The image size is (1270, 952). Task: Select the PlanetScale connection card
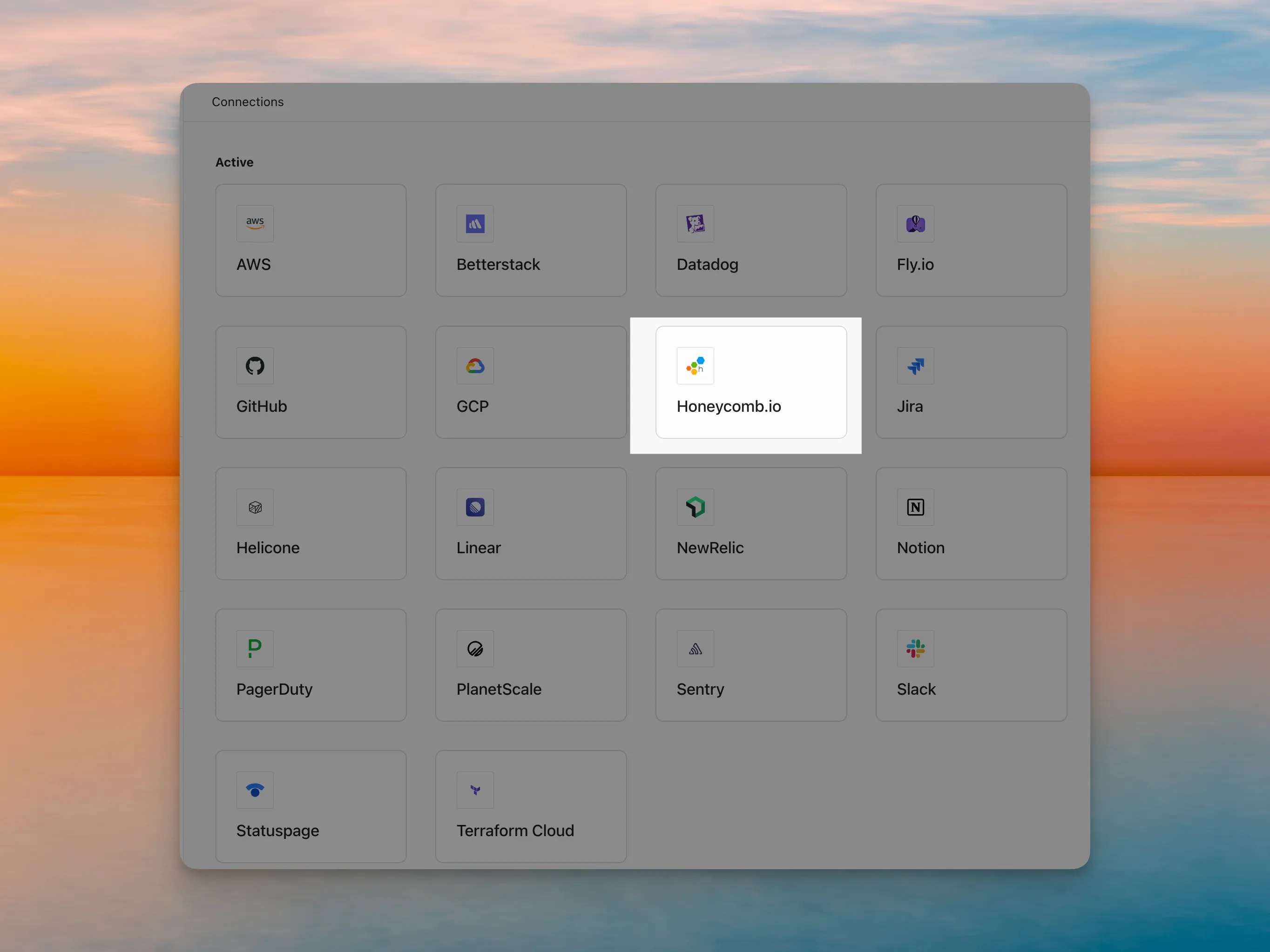coord(531,665)
